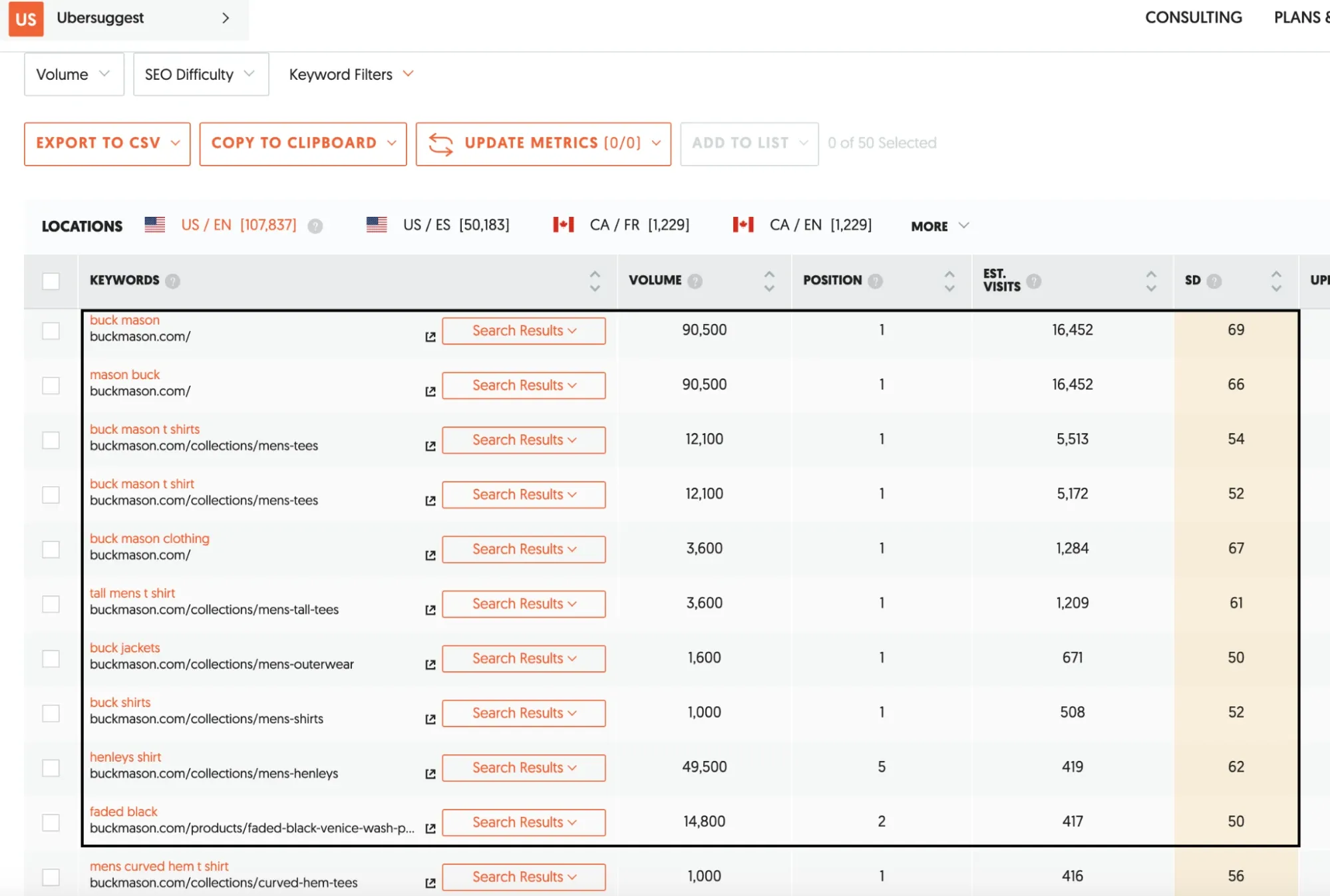Click volume value 49,500 for henleys shirt
1330x896 pixels.
point(704,767)
